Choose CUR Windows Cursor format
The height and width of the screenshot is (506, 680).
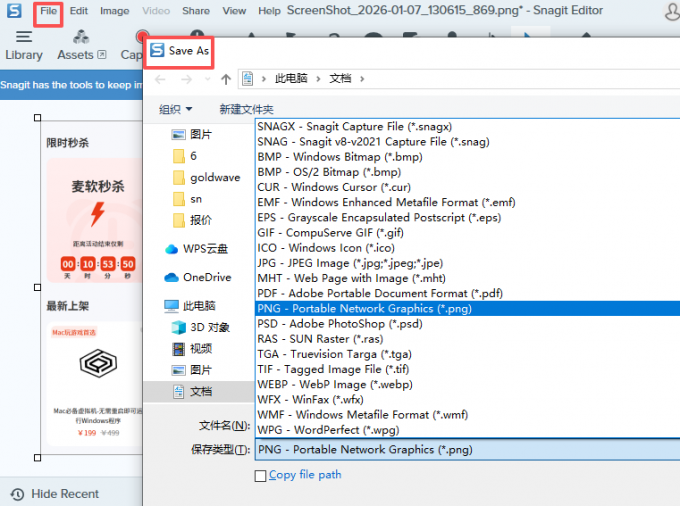pos(468,187)
